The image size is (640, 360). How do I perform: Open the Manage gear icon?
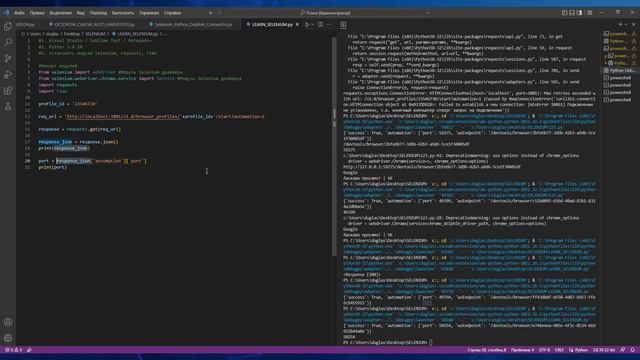(8, 338)
